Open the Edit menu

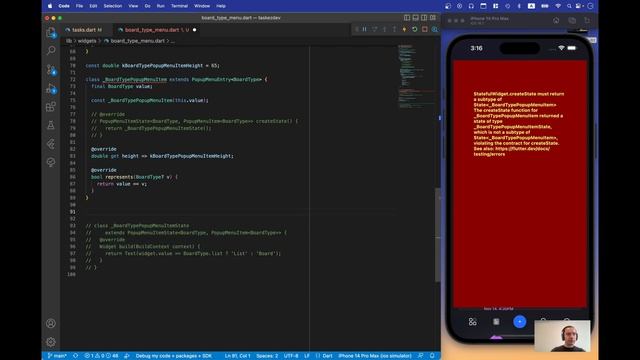coord(93,6)
